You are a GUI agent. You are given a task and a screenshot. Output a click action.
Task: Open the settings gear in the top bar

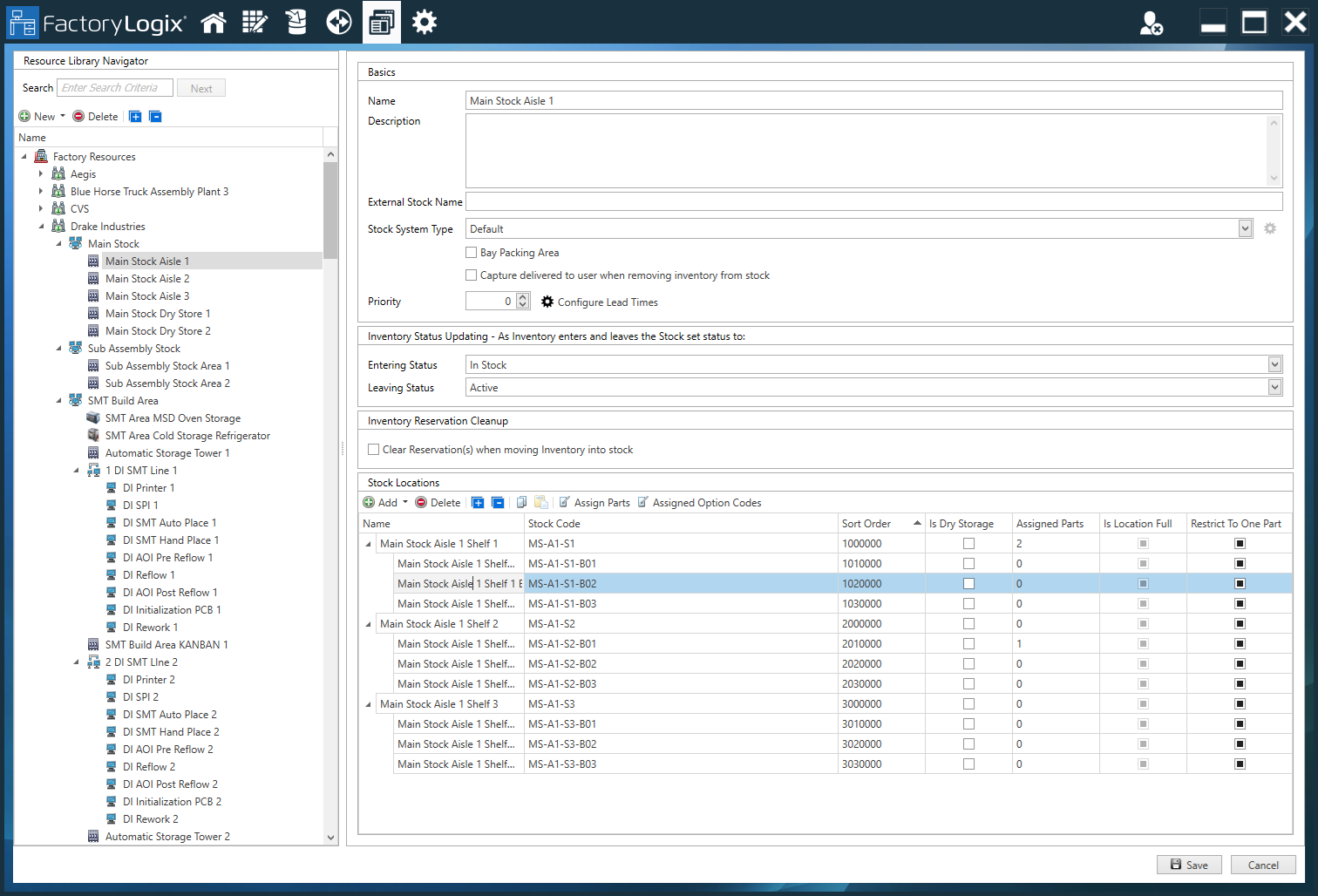(425, 23)
